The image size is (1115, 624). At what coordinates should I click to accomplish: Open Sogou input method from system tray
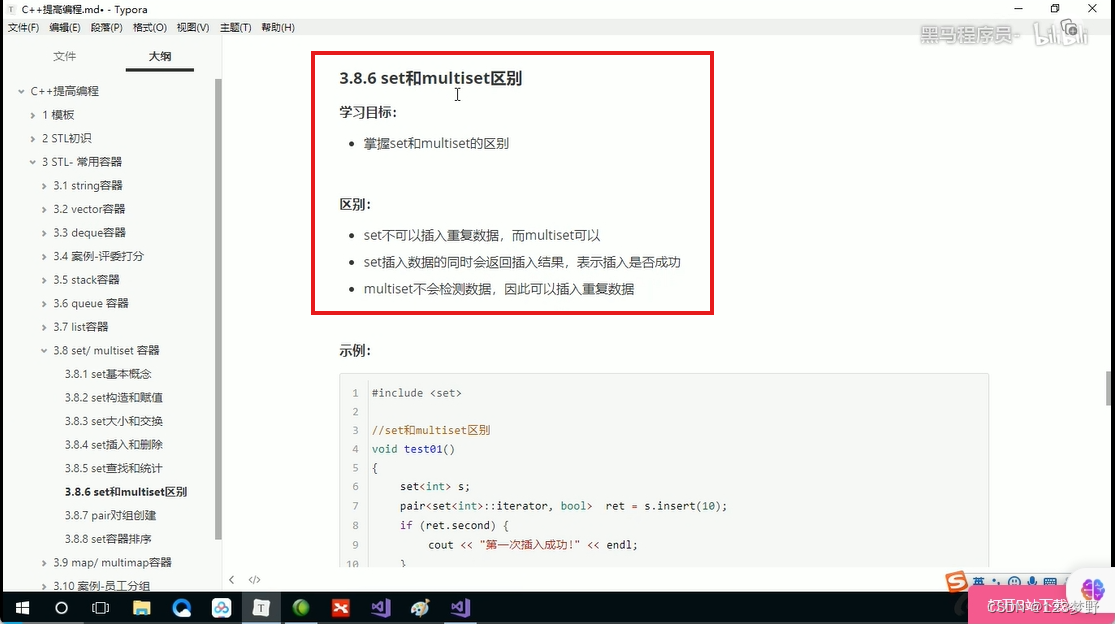[x=956, y=581]
